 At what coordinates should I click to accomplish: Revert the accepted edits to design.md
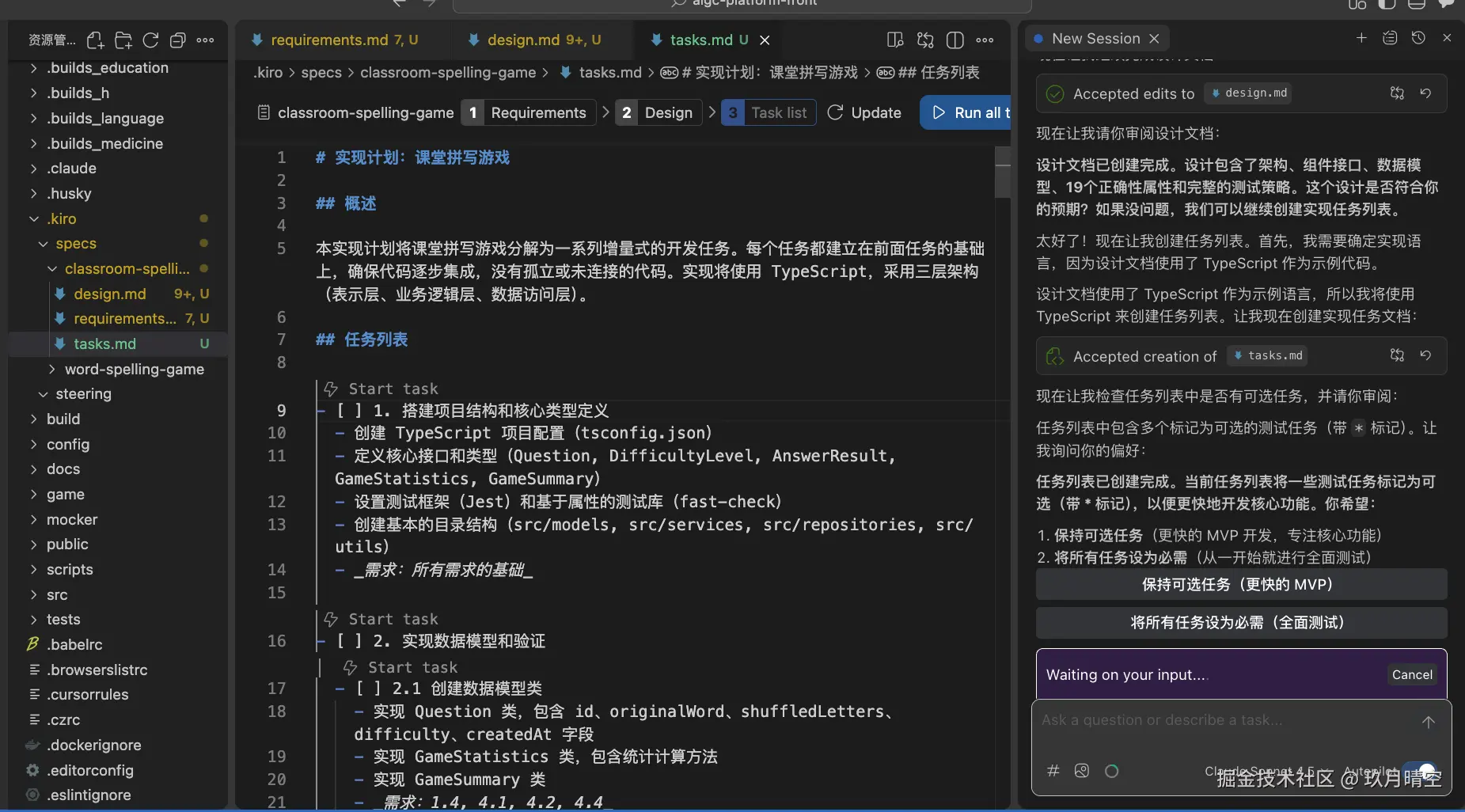click(x=1427, y=93)
